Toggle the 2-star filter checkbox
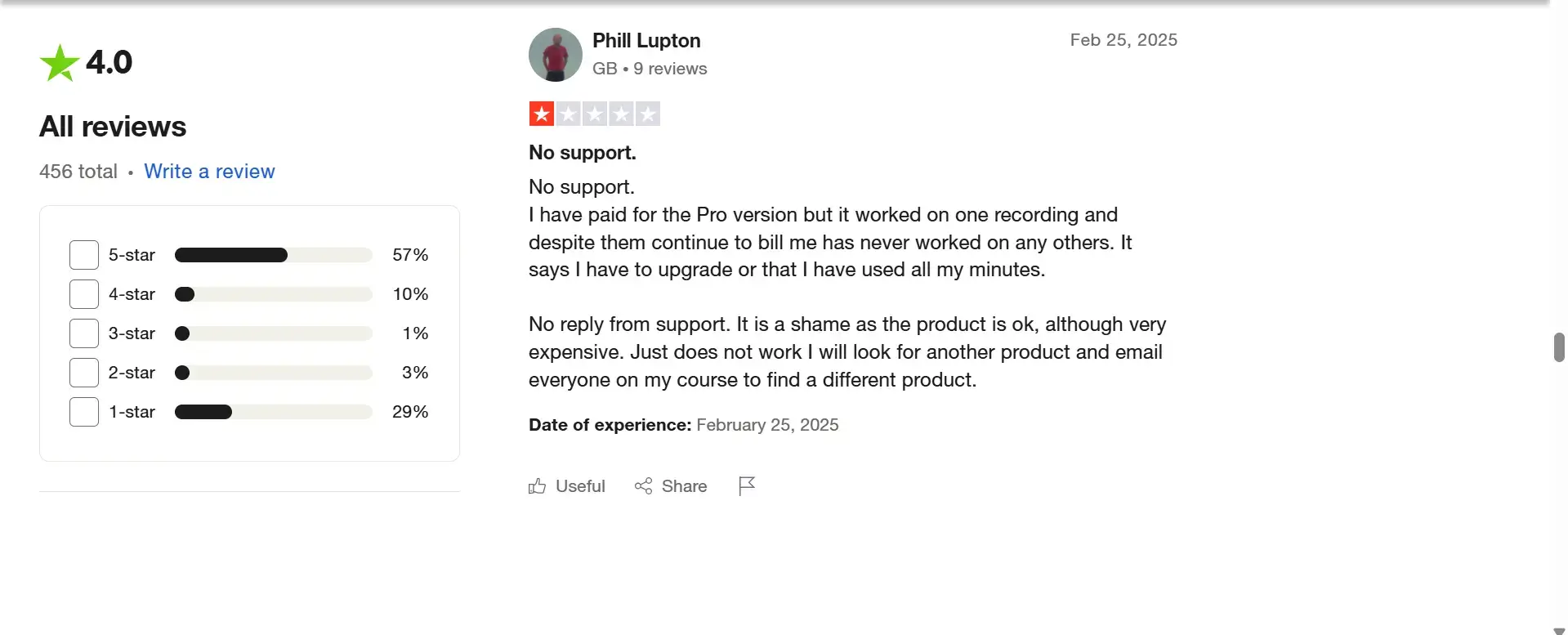 (x=83, y=372)
